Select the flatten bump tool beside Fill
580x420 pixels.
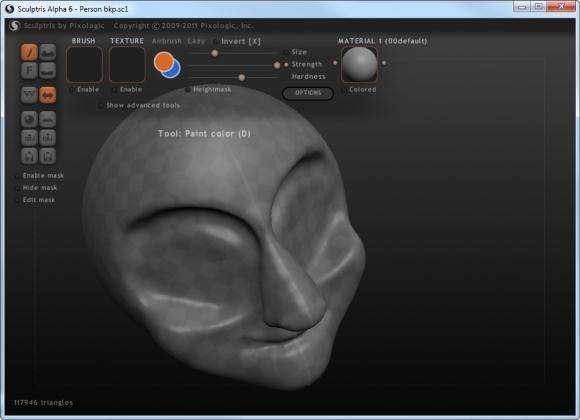[x=47, y=70]
